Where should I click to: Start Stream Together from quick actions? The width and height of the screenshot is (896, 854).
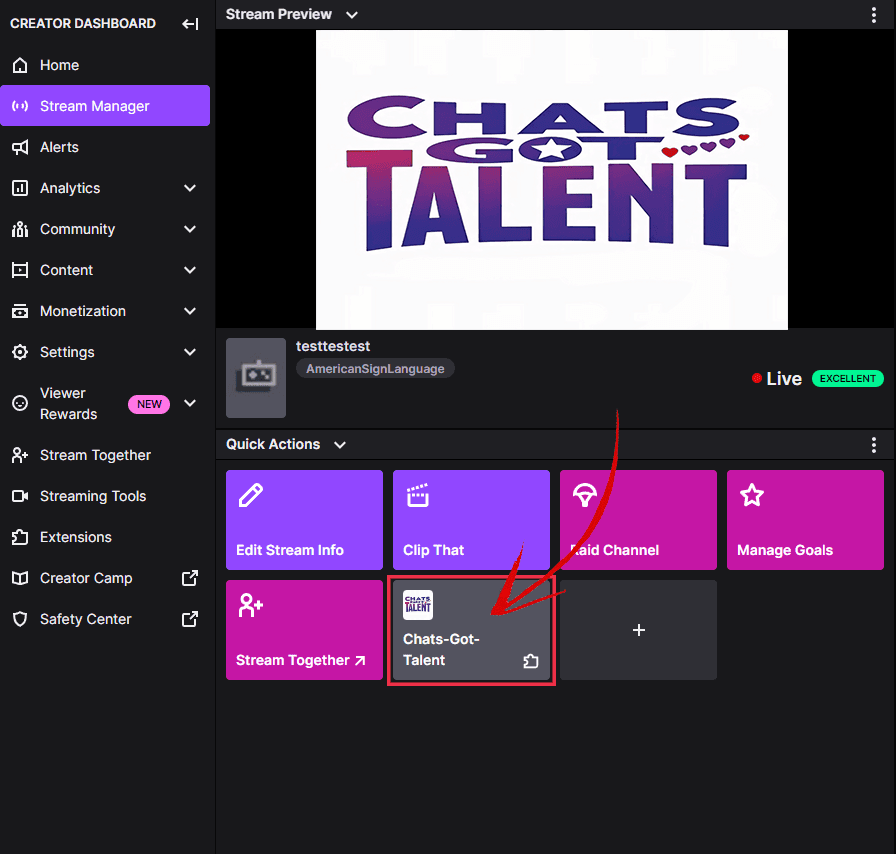click(x=304, y=630)
